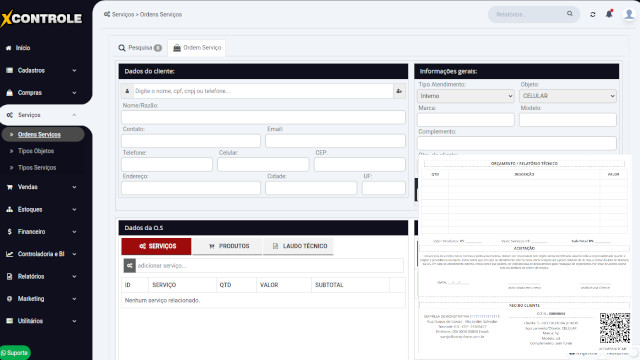Click the Telefone input field

click(167, 164)
